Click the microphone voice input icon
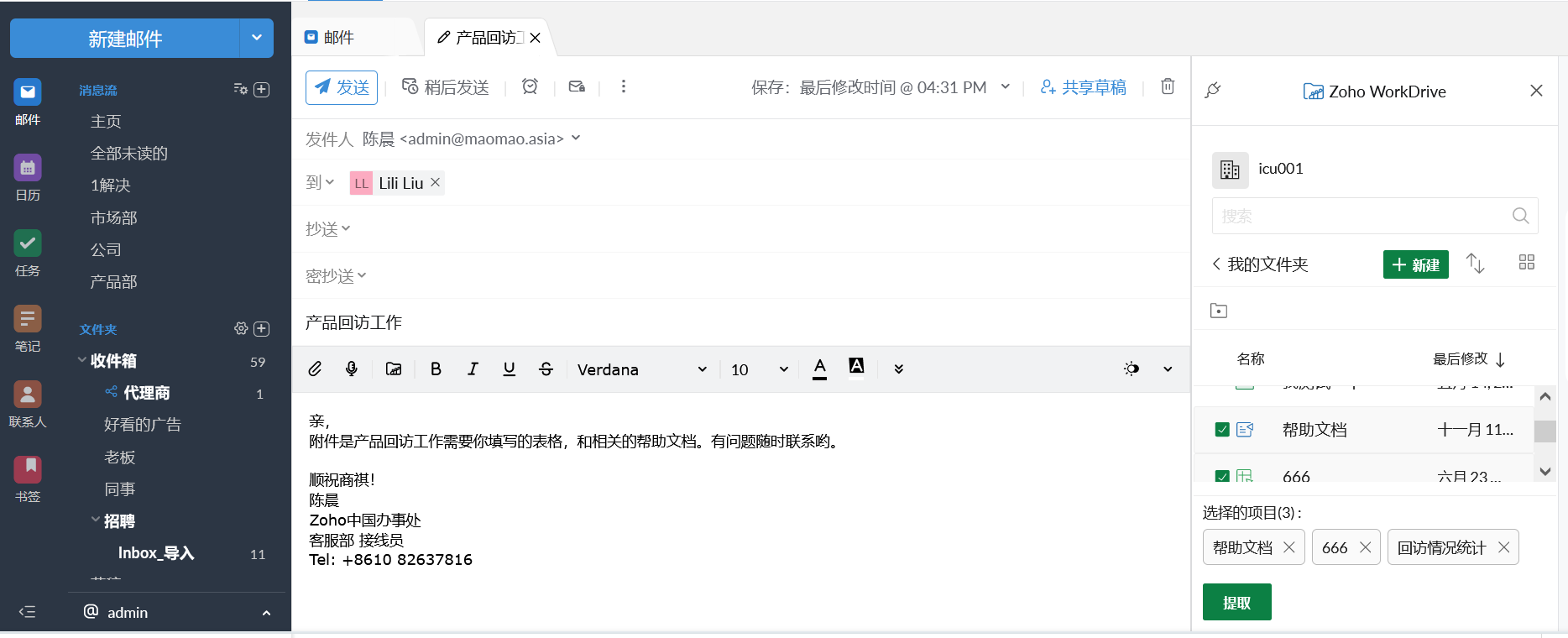This screenshot has width=1568, height=638. coord(352,369)
